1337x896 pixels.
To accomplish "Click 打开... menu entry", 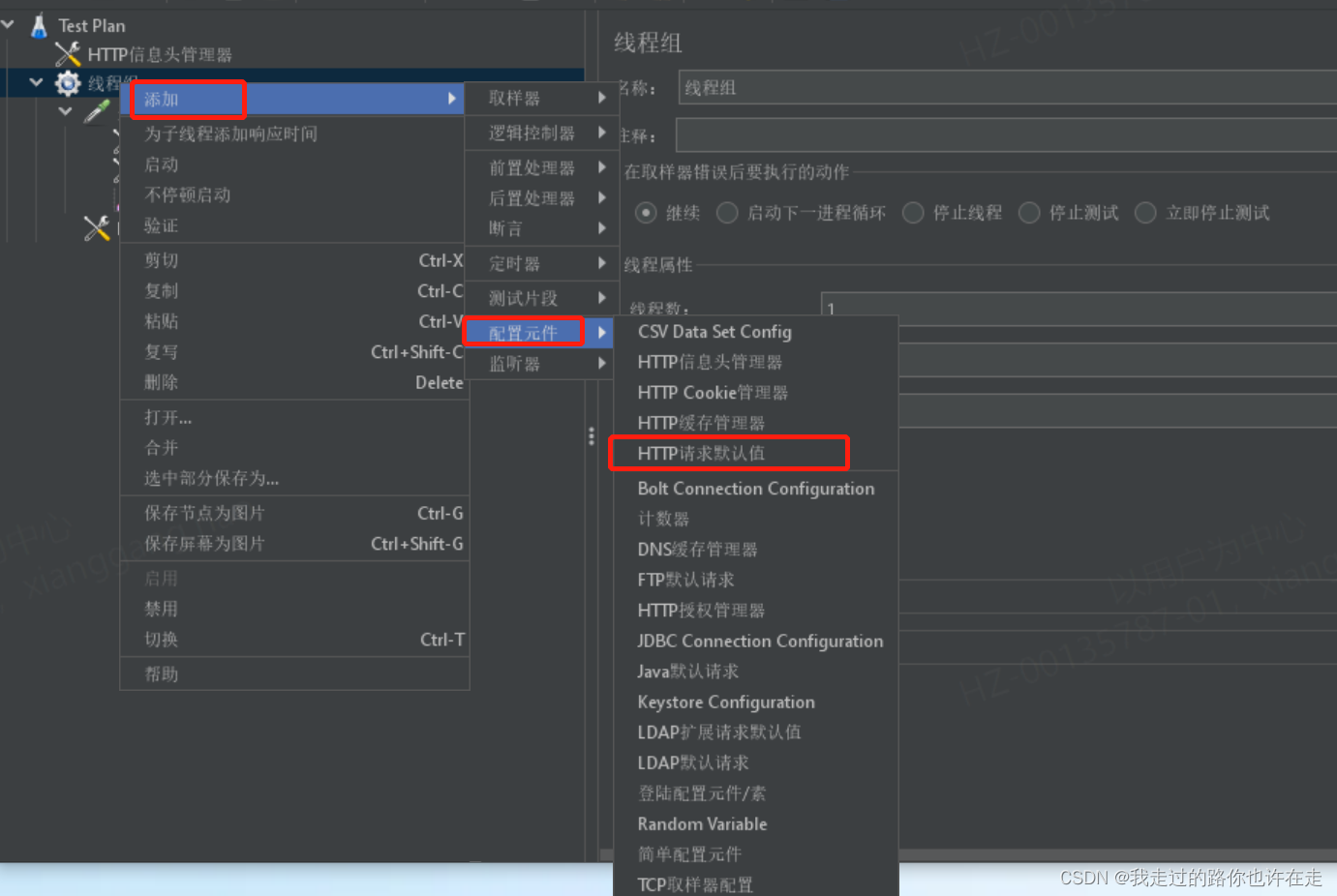I will [x=294, y=417].
